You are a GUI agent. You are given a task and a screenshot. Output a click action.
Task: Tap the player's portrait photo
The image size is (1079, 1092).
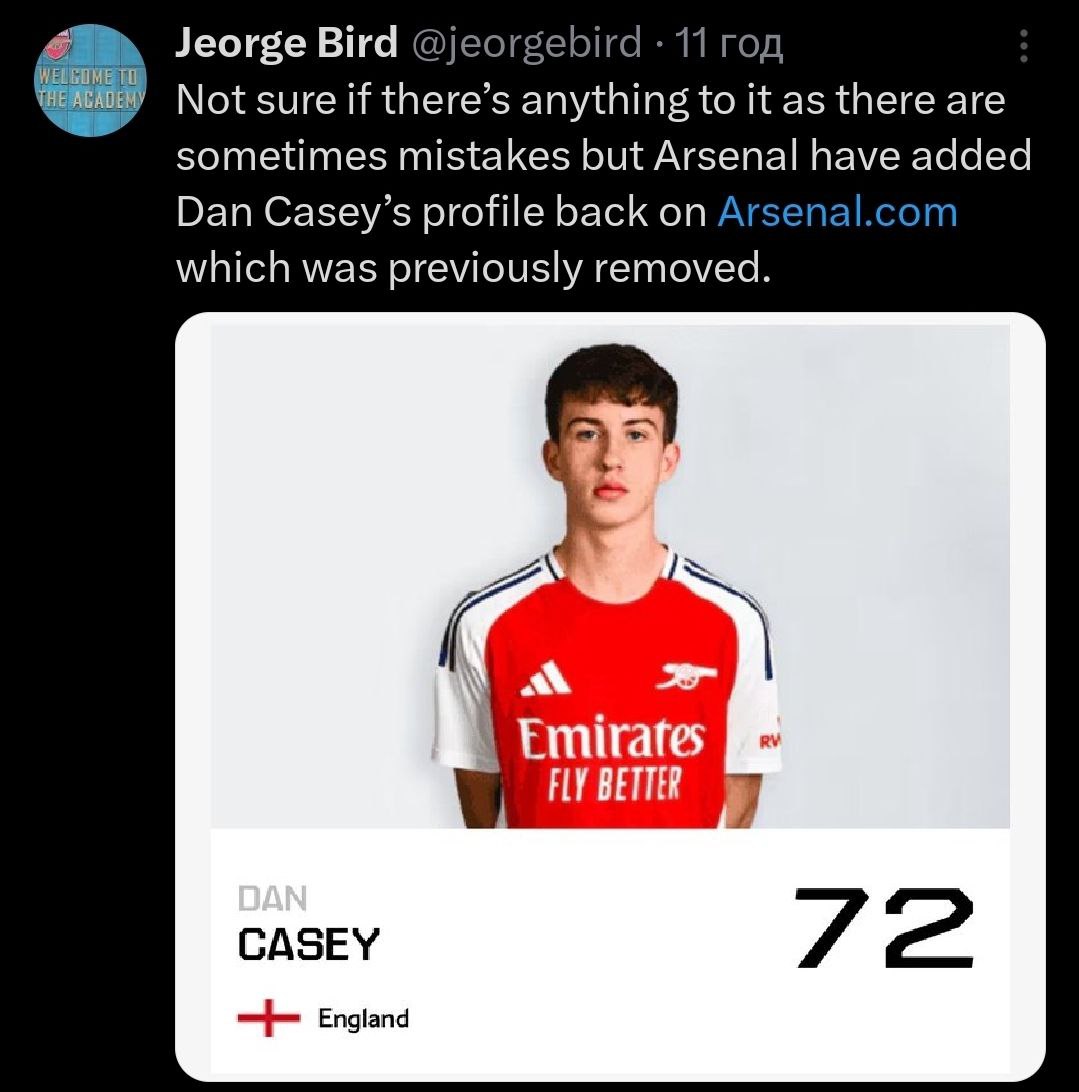click(x=610, y=577)
